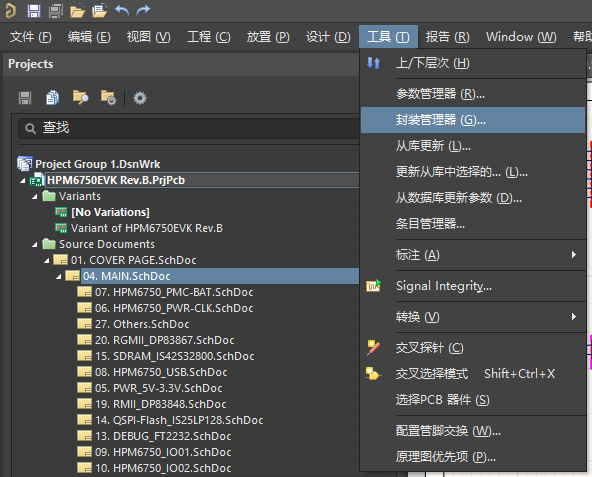Choose 选择PCB 器件 (S) entry
The height and width of the screenshot is (477, 592).
tap(473, 400)
